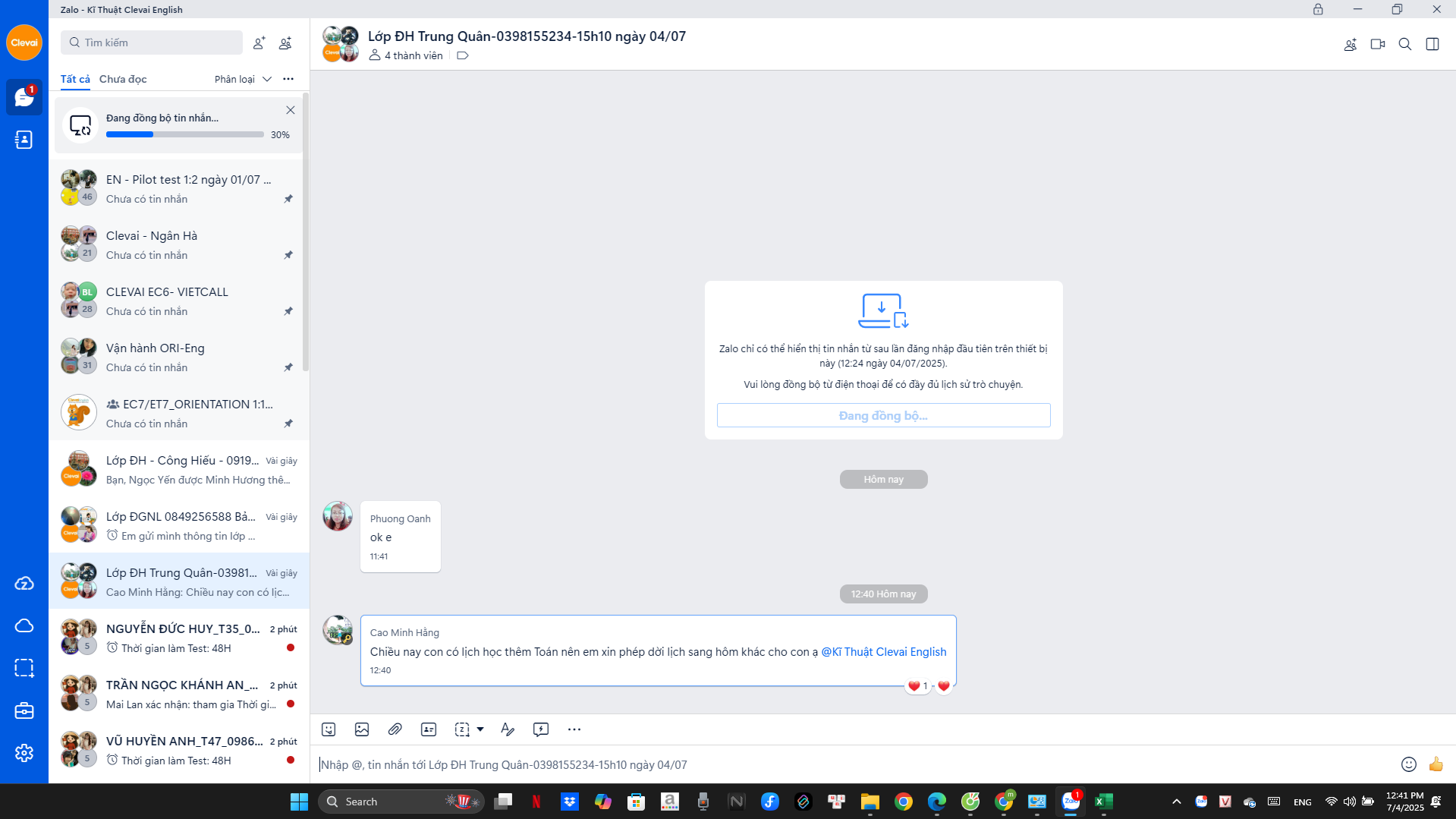
Task: Open the NGUYỄN ĐỨC HUY_T35 conversation
Action: (x=179, y=638)
